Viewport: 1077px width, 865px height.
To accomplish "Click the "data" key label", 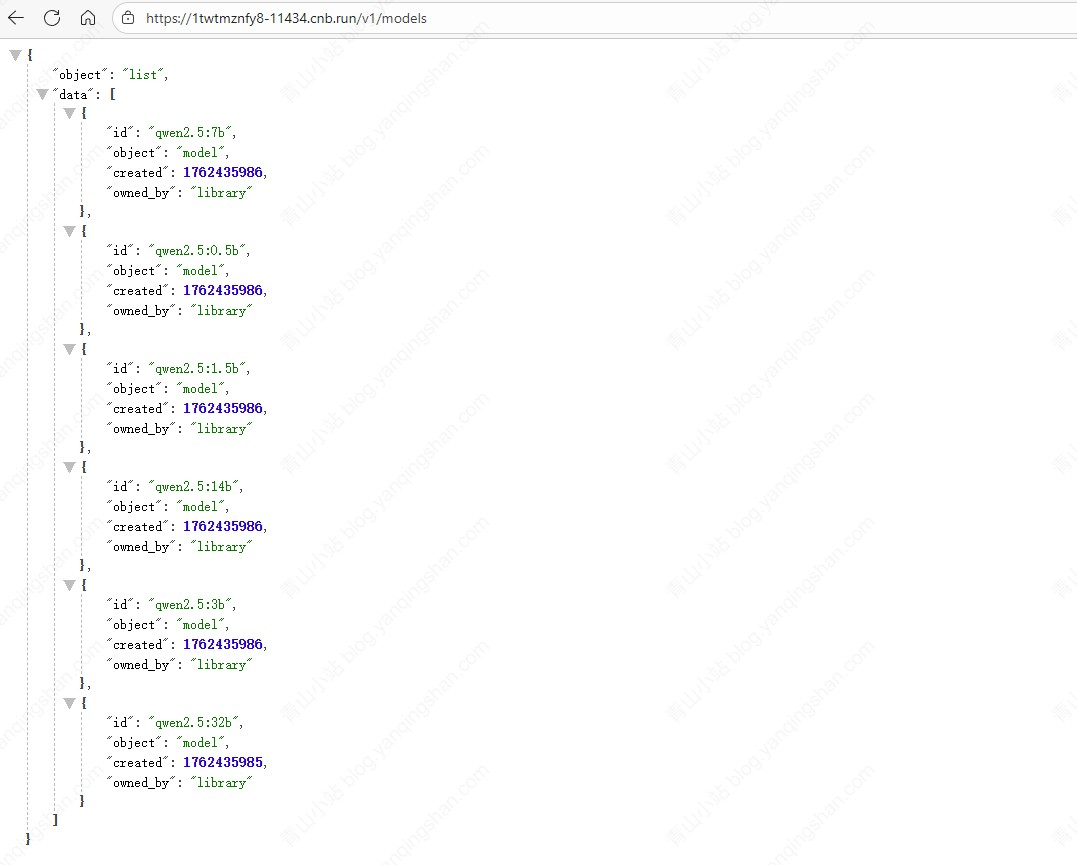I will 73,94.
